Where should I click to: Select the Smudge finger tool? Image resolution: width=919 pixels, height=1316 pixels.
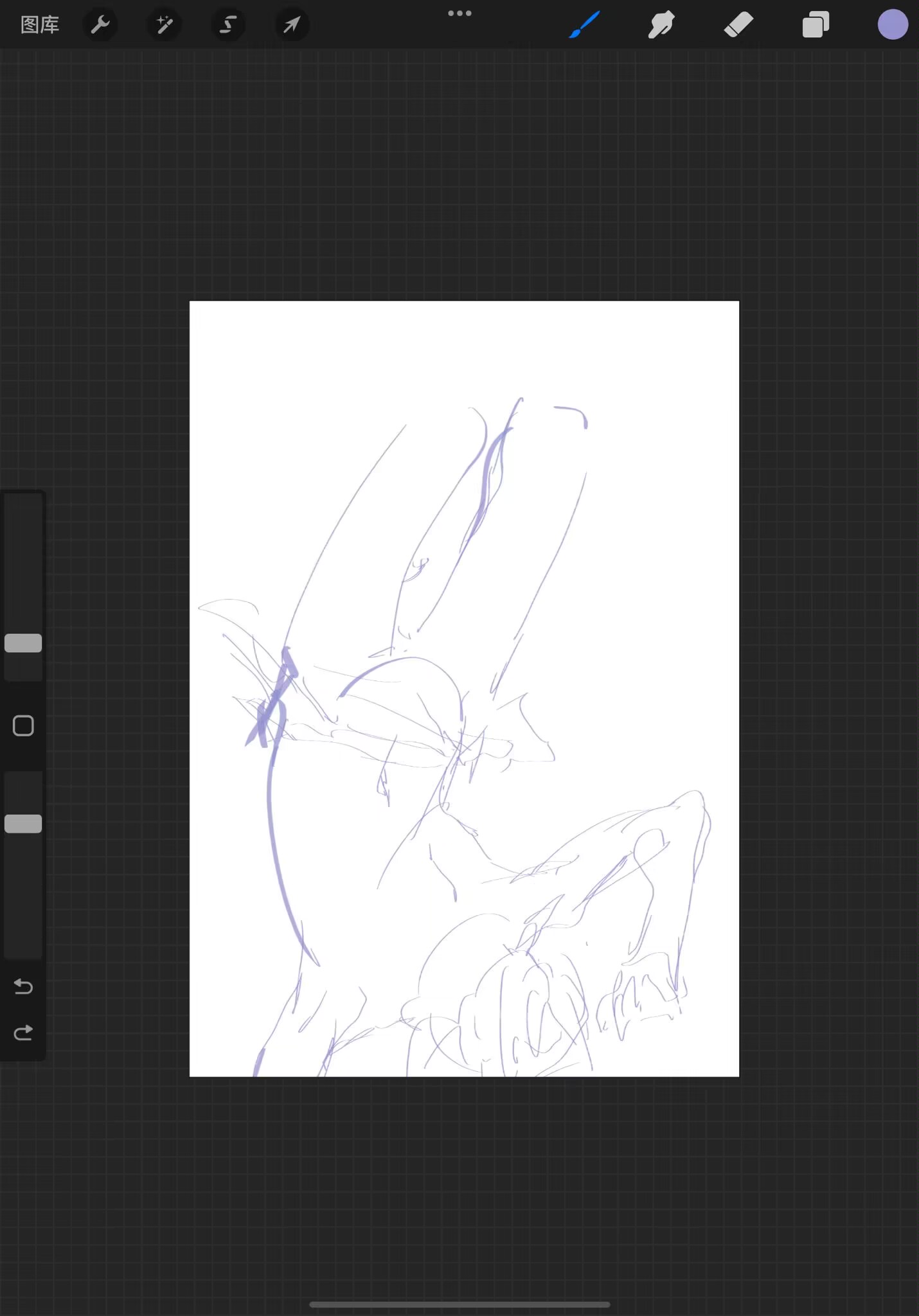[x=661, y=25]
